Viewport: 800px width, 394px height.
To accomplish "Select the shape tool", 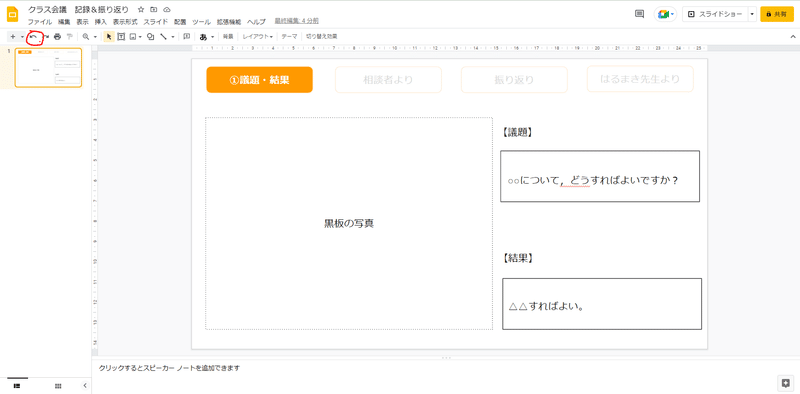I will pyautogui.click(x=151, y=37).
